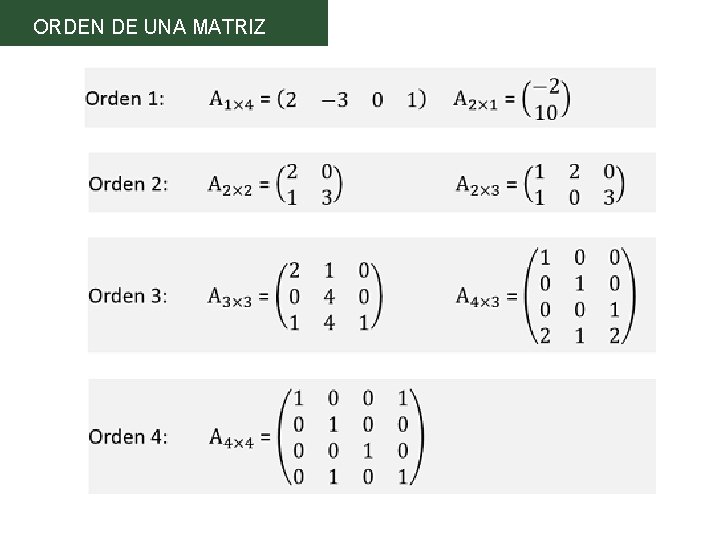Select the Orden 4: label
Screen dimensions: 720x540
(x=128, y=437)
